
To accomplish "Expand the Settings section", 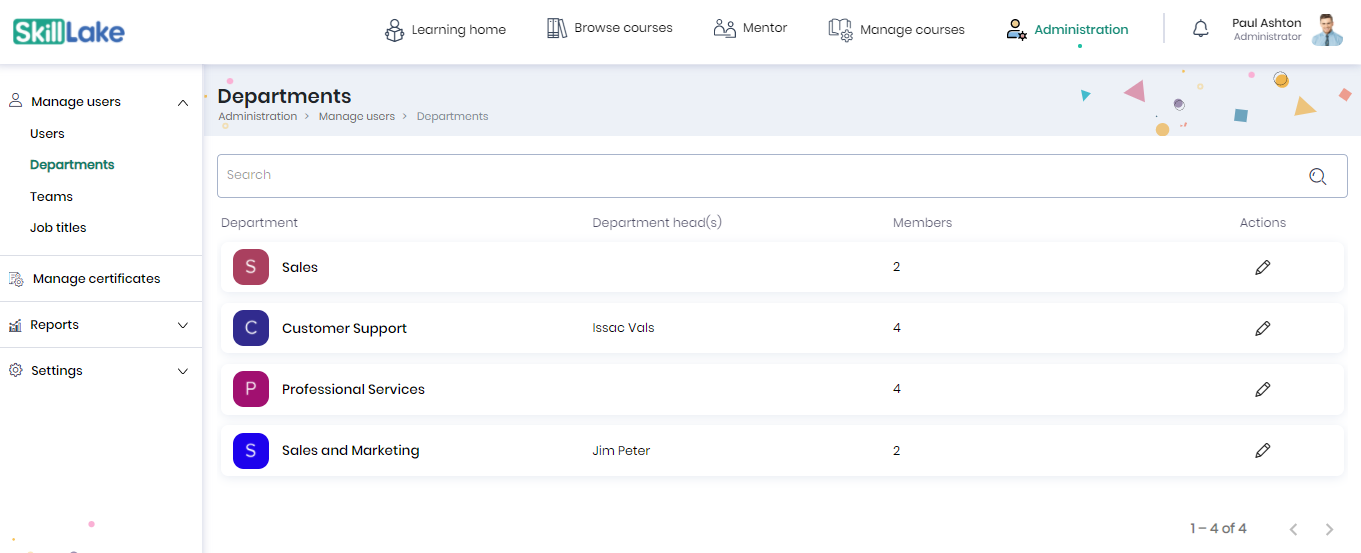I will [183, 371].
